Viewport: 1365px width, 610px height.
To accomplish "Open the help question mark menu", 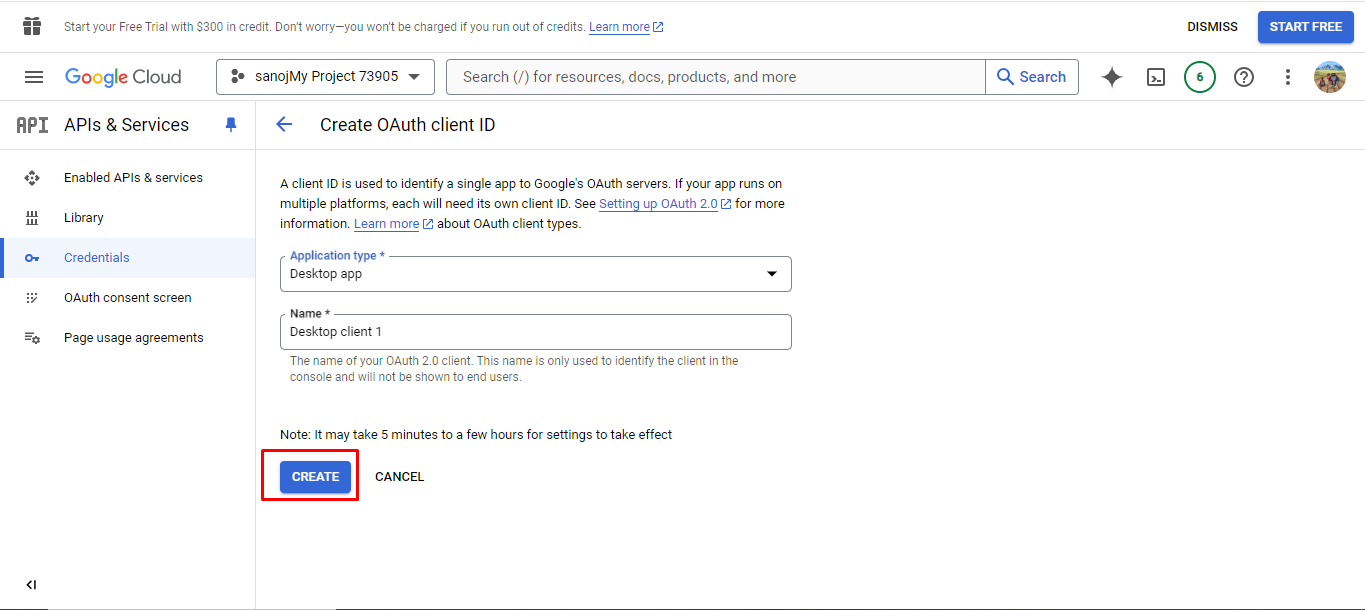I will tap(1244, 77).
